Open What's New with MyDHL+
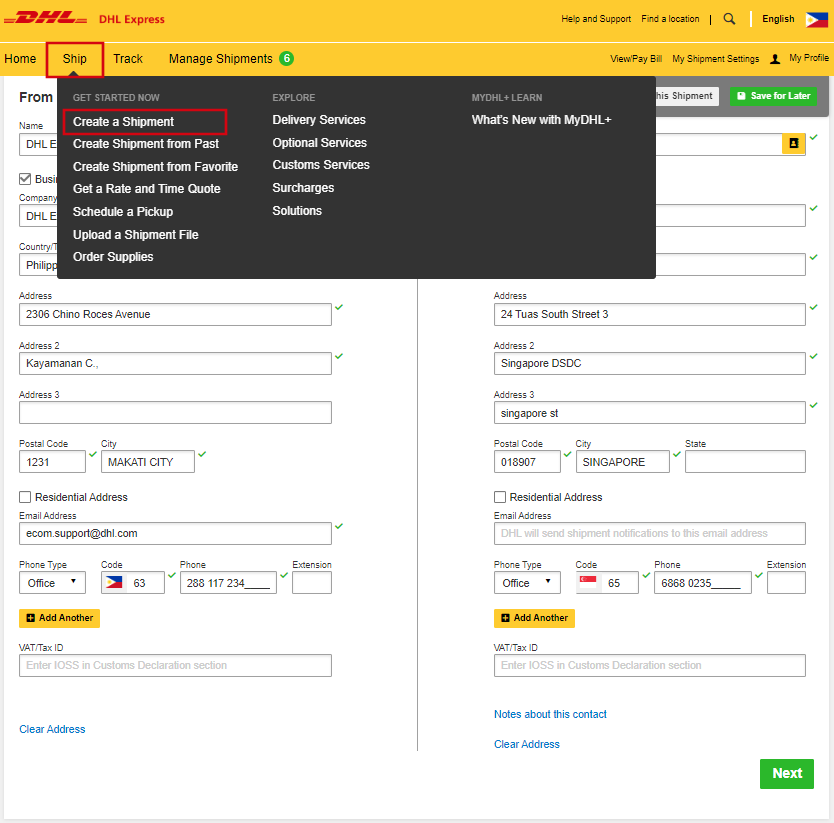The height and width of the screenshot is (823, 834). point(541,120)
